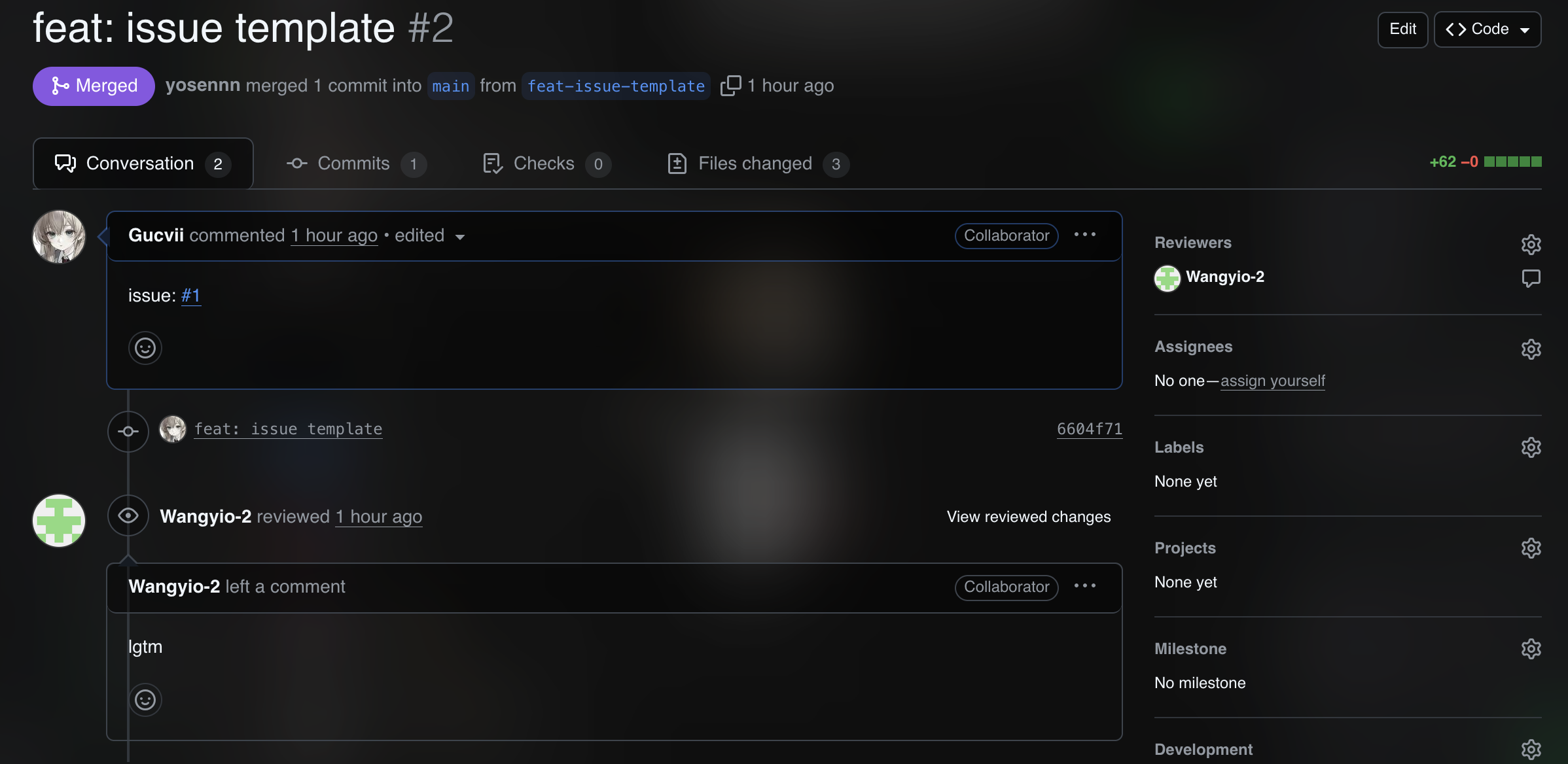The width and height of the screenshot is (1568, 764).
Task: Expand the edited history dropdown arrow
Action: pos(460,237)
